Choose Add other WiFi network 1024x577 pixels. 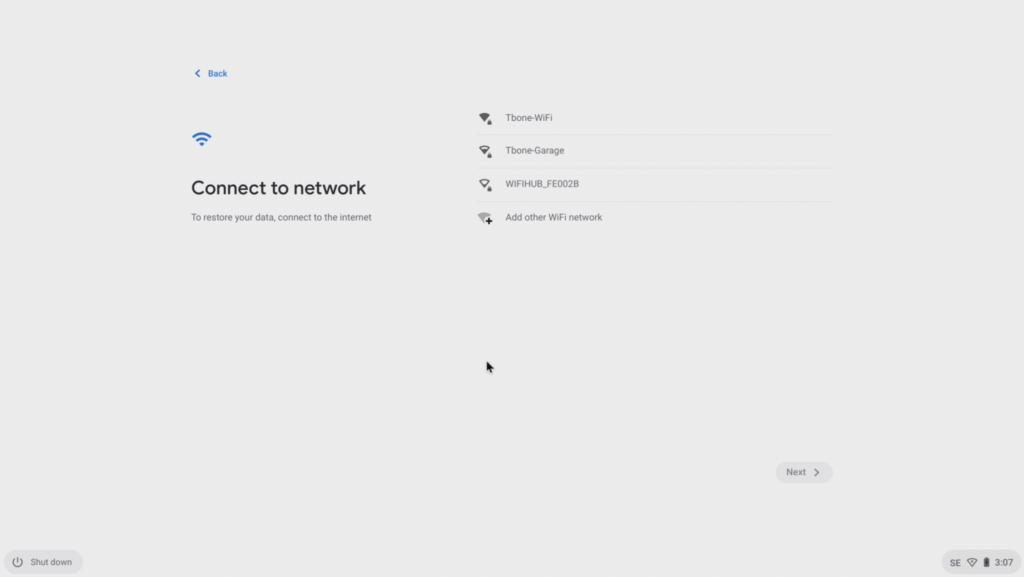pos(654,218)
